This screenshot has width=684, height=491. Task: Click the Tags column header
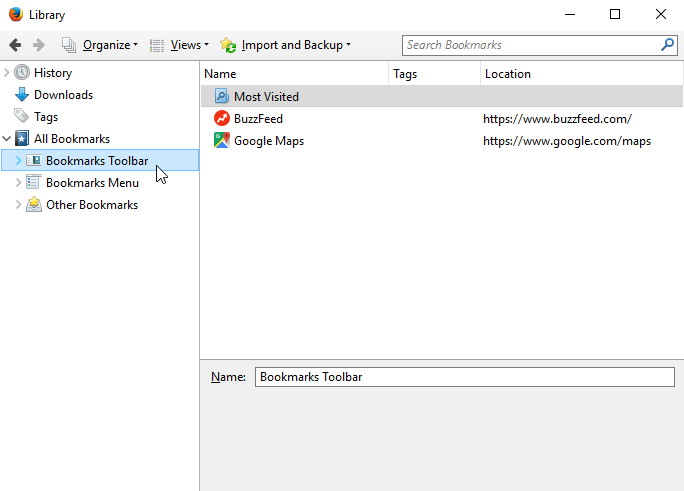tap(433, 74)
